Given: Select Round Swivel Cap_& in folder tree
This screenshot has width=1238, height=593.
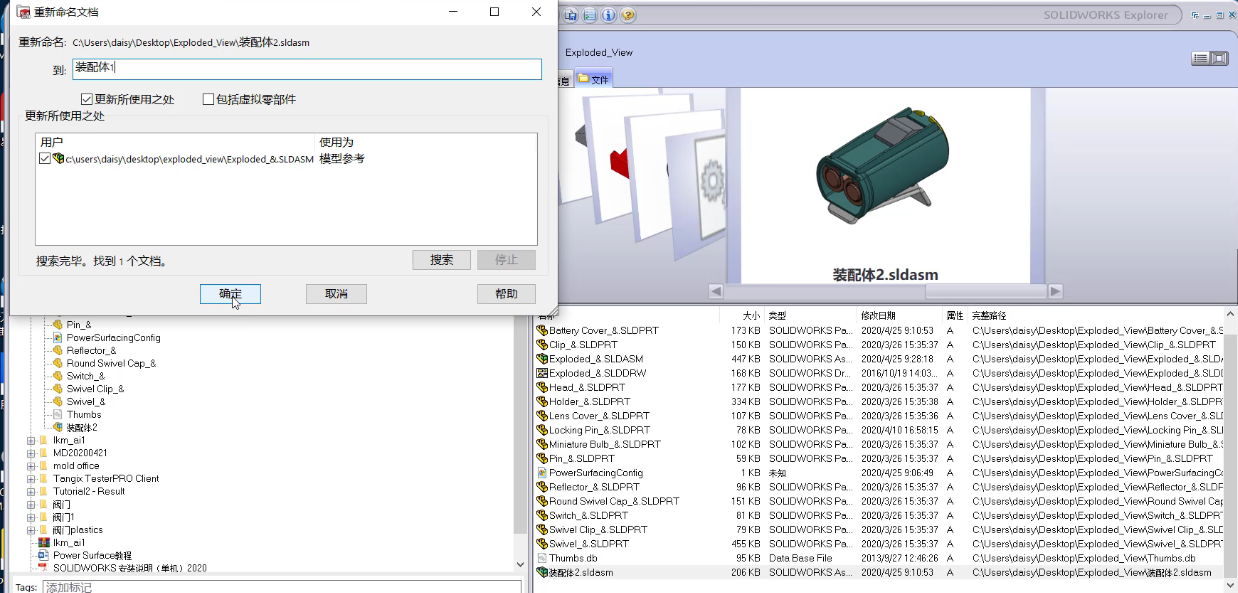Looking at the screenshot, I should point(111,363).
